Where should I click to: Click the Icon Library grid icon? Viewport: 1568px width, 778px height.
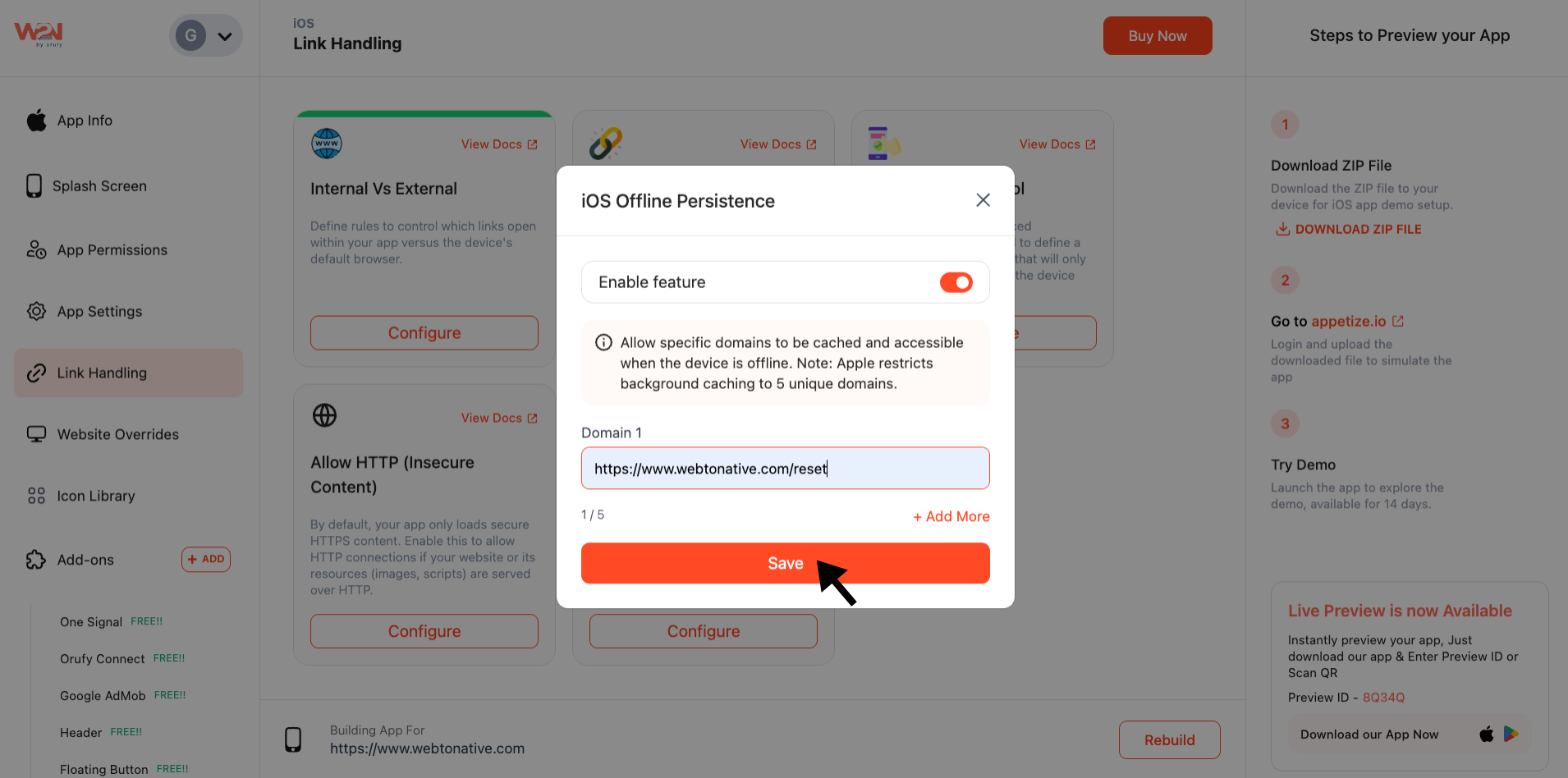pyautogui.click(x=36, y=496)
